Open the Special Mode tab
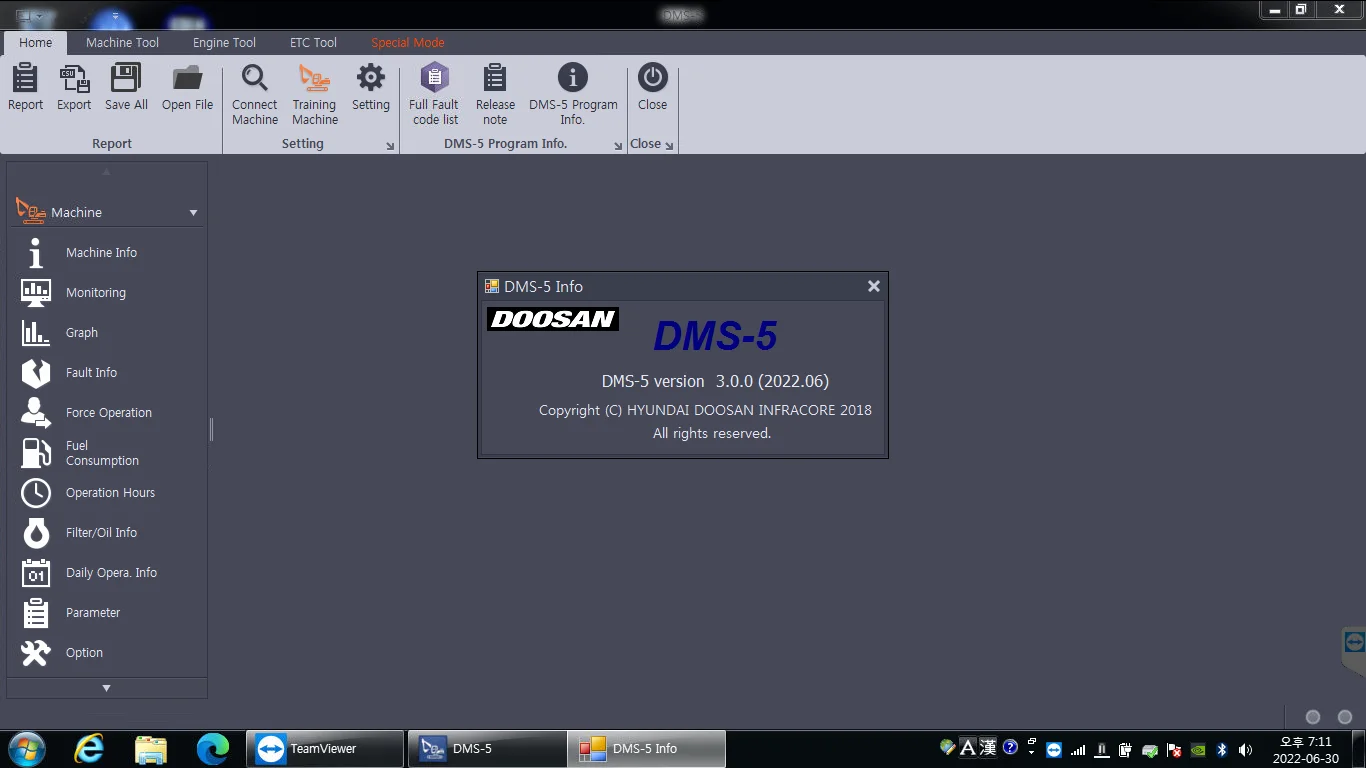The image size is (1366, 768). tap(408, 43)
